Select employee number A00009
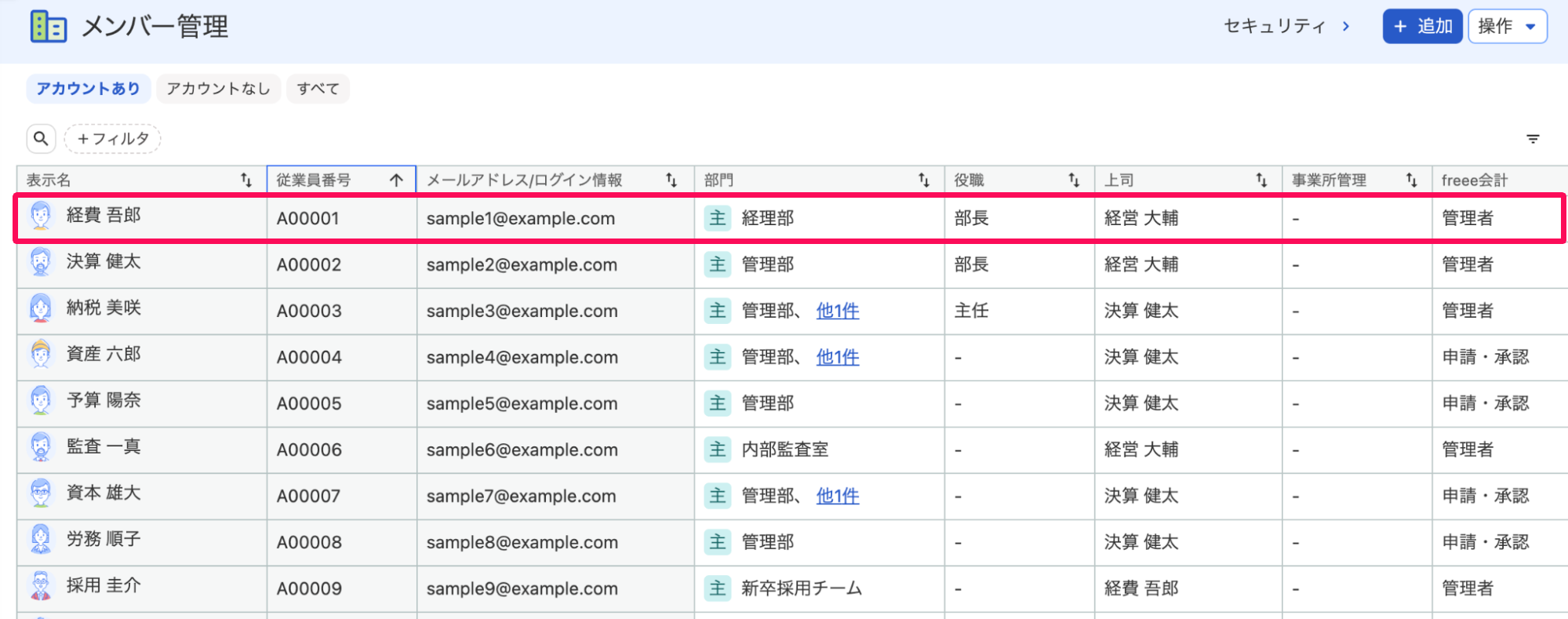The image size is (1568, 619). click(309, 588)
